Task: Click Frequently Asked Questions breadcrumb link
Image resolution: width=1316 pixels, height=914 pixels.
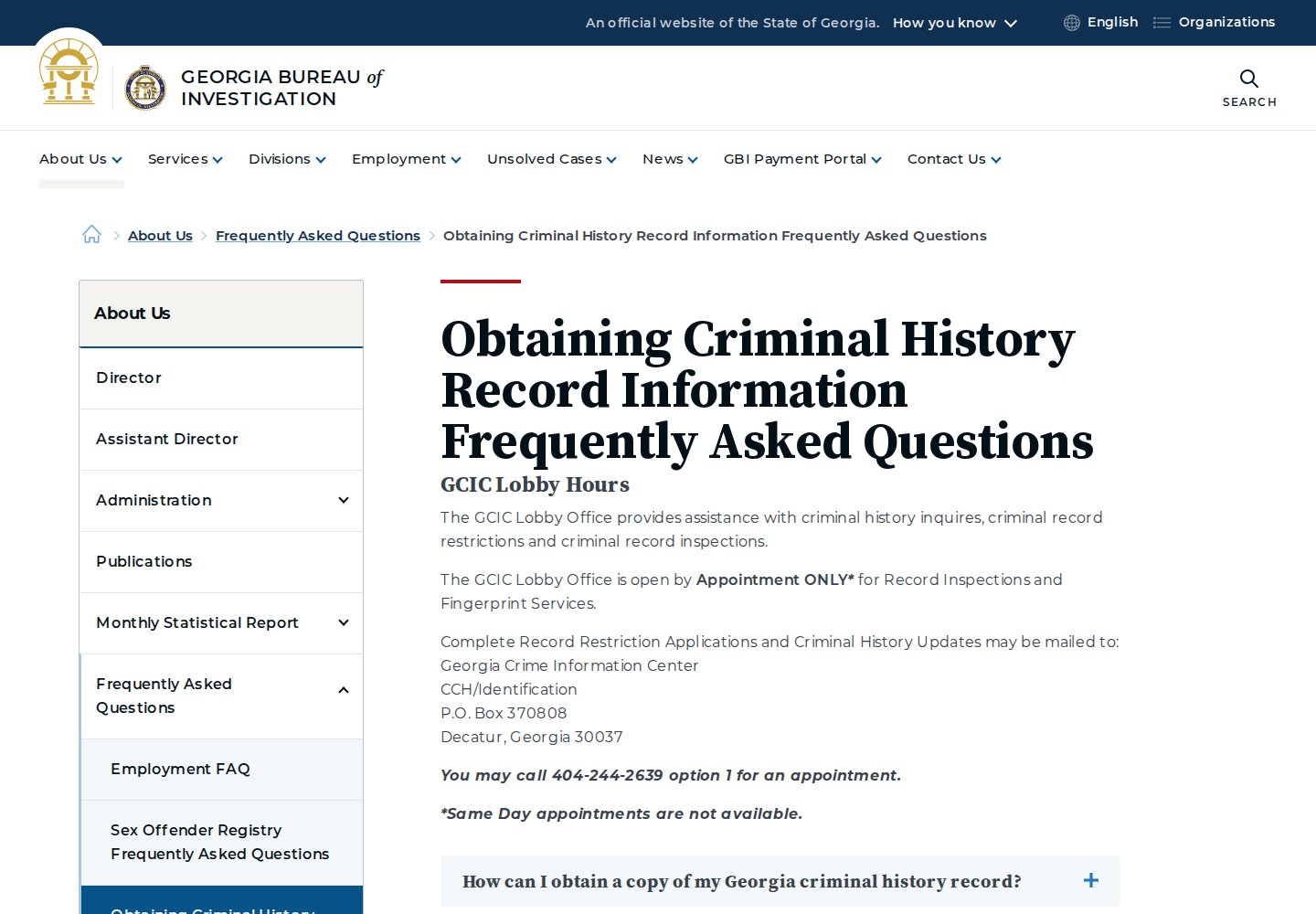Action: (x=318, y=236)
